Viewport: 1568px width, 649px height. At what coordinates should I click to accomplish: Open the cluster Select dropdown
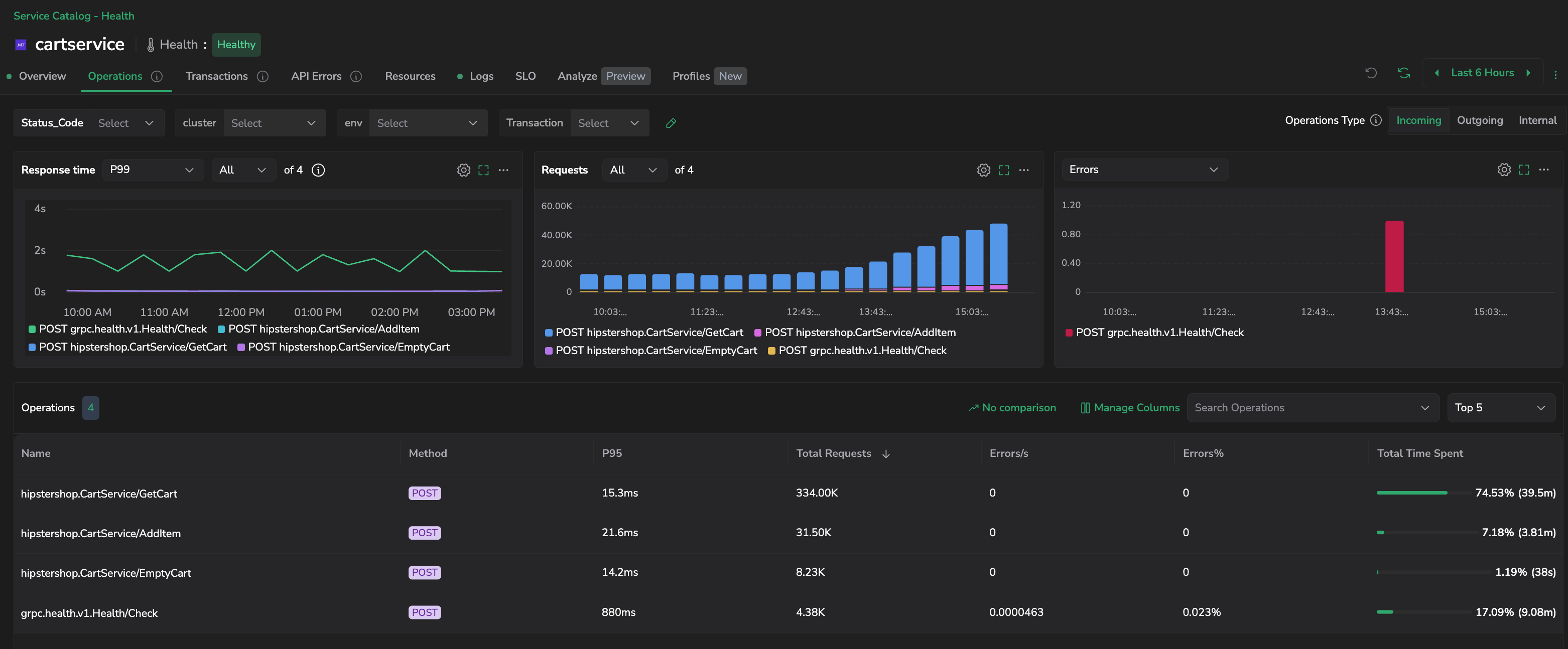pos(275,123)
